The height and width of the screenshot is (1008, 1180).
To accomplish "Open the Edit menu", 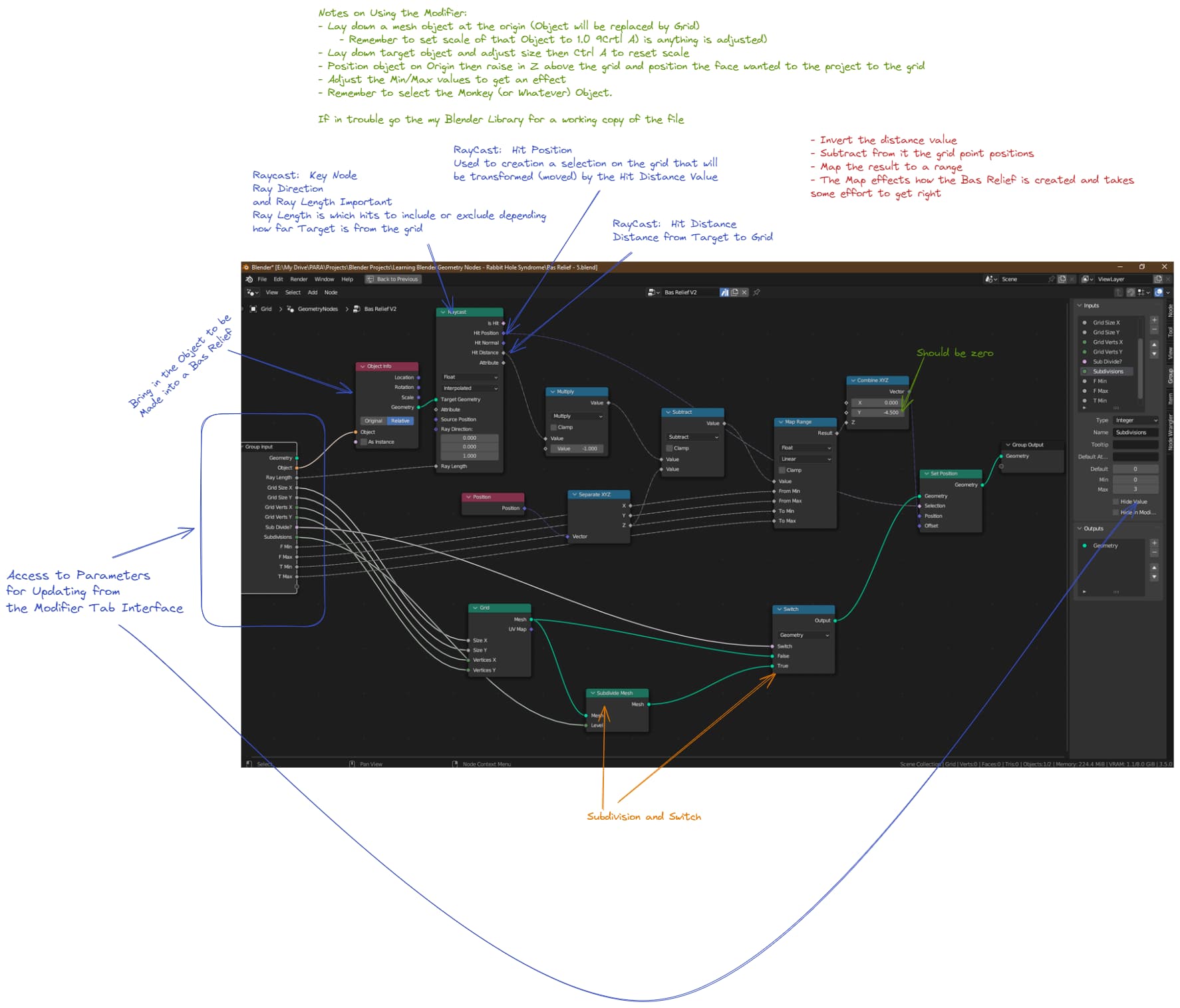I will click(278, 279).
